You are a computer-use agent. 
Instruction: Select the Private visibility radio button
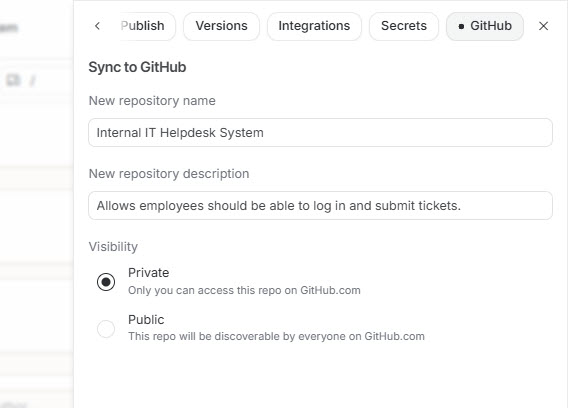pyautogui.click(x=106, y=282)
